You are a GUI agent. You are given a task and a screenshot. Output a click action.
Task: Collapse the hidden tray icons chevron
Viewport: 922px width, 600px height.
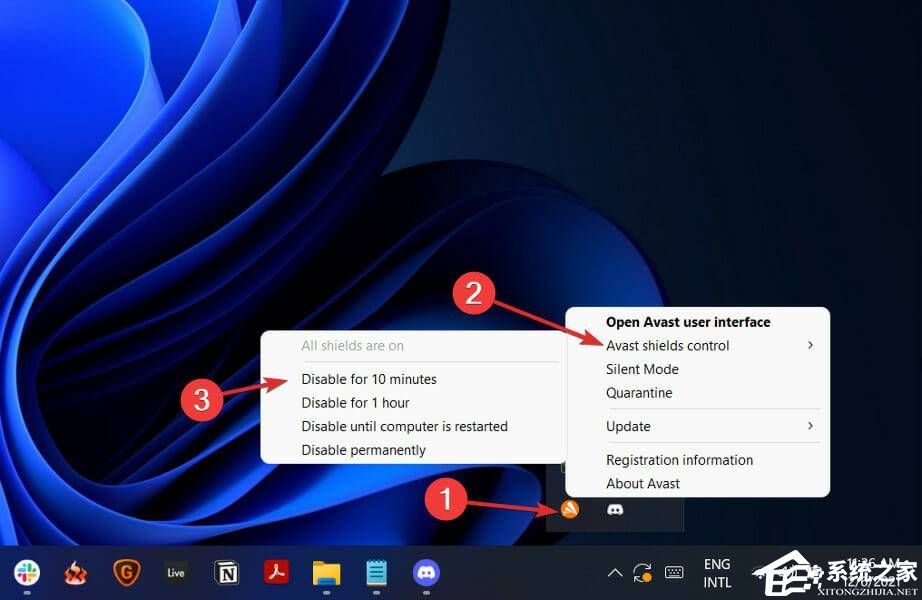tap(615, 572)
